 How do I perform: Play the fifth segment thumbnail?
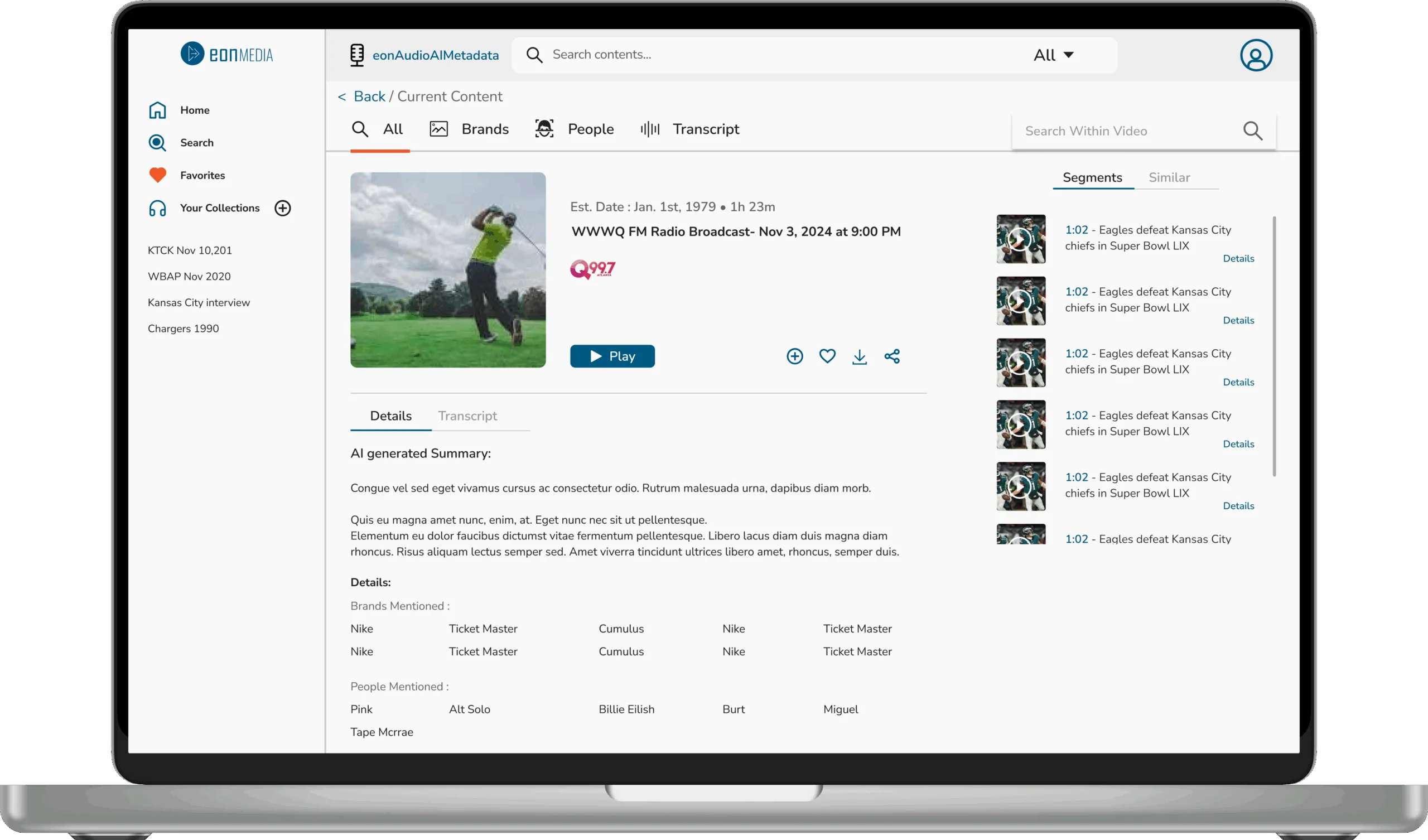(x=1021, y=486)
